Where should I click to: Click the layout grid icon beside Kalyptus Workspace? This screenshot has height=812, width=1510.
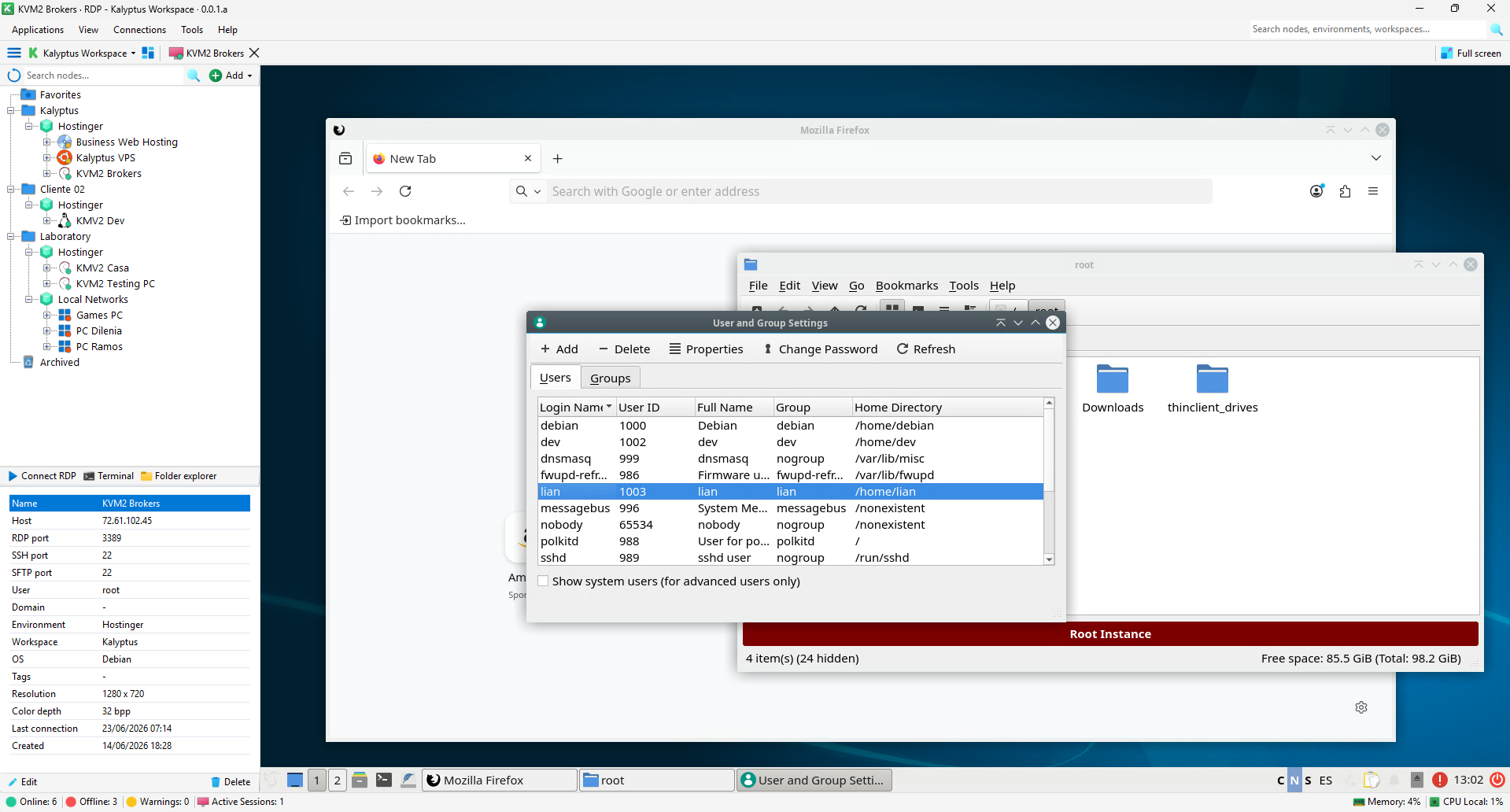pyautogui.click(x=148, y=53)
